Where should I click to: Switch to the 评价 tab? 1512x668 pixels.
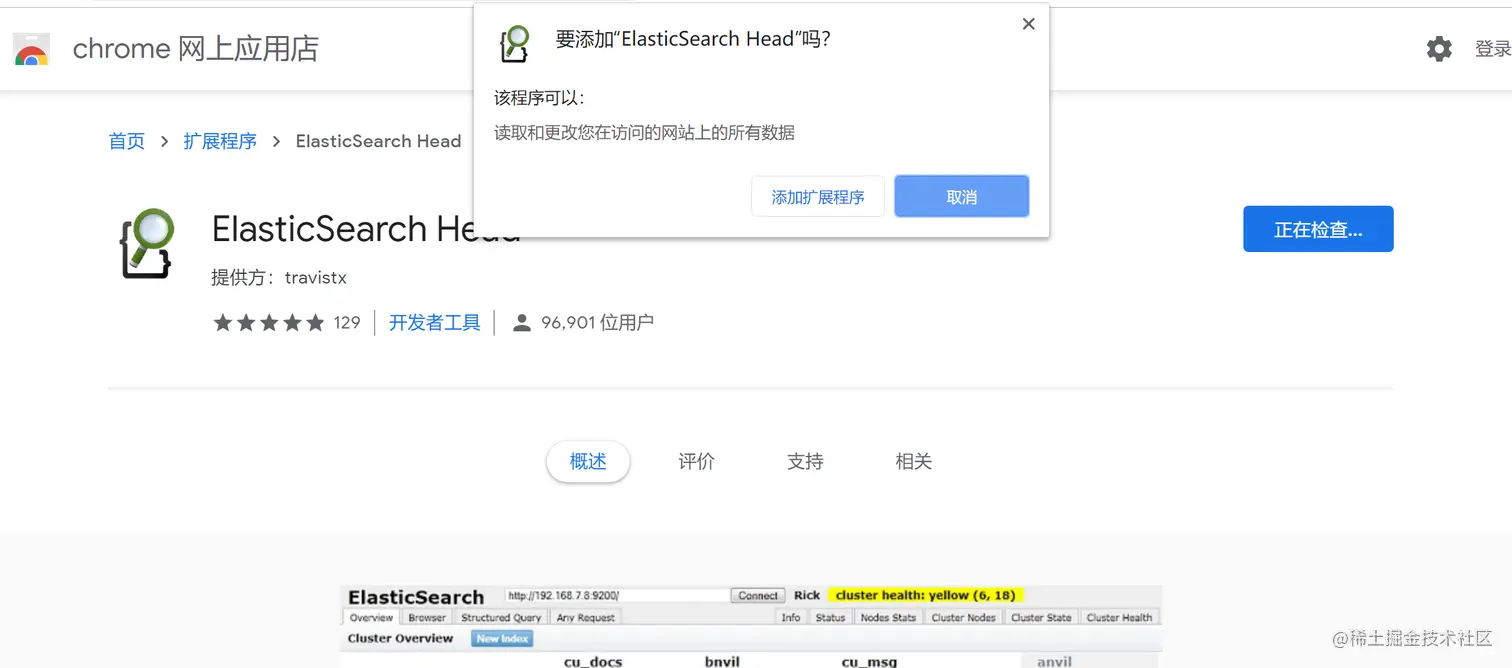click(x=696, y=461)
